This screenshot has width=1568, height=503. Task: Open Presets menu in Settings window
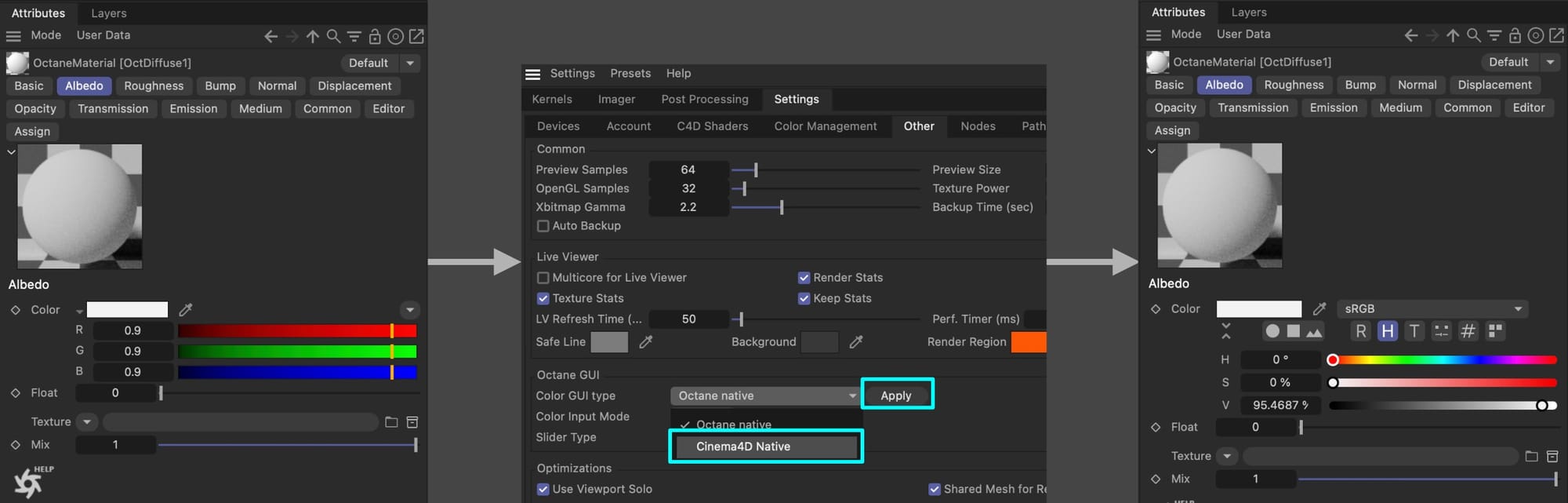pos(630,74)
